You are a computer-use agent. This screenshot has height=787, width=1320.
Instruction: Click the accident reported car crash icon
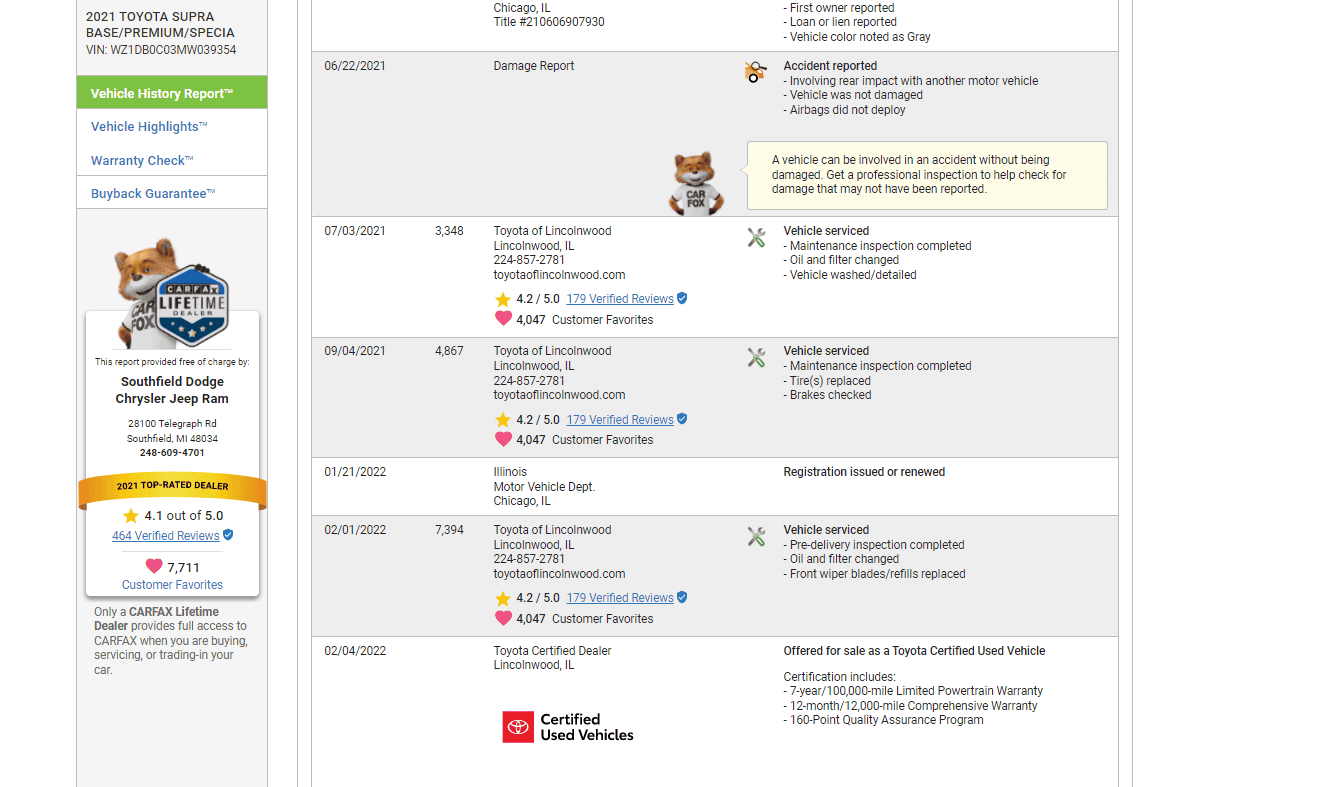[756, 72]
